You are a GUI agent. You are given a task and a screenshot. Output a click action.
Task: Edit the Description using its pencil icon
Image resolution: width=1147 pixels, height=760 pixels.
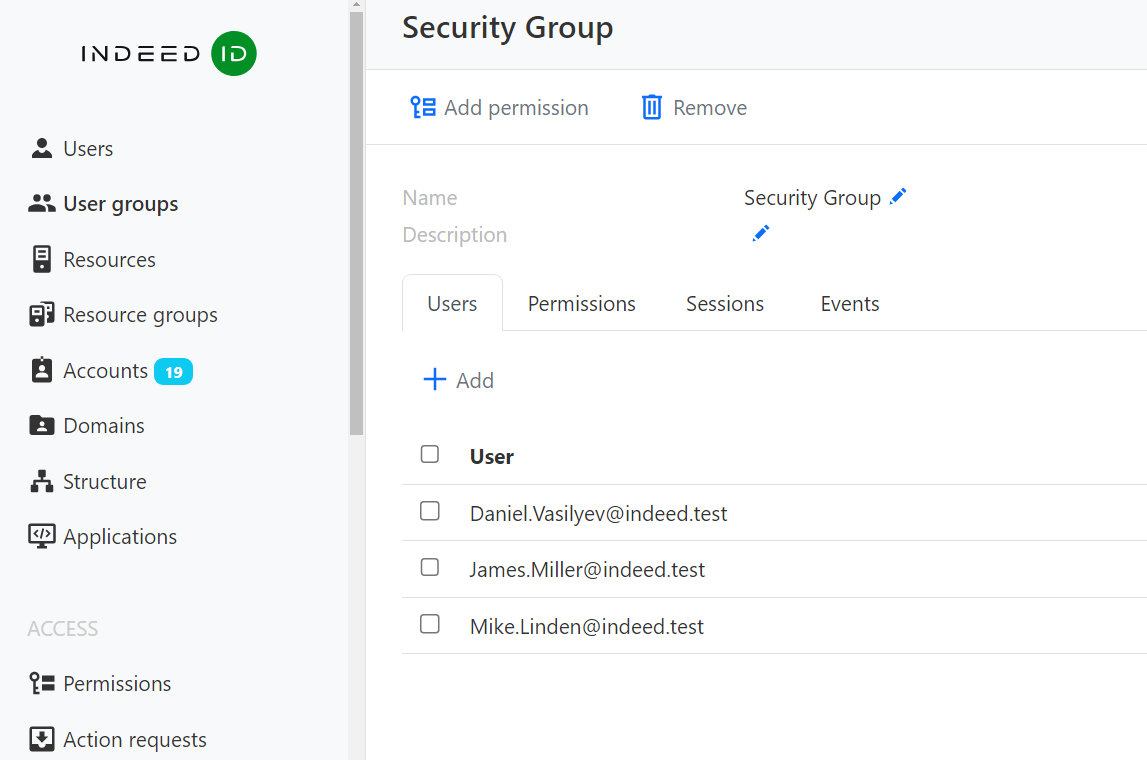pos(761,234)
